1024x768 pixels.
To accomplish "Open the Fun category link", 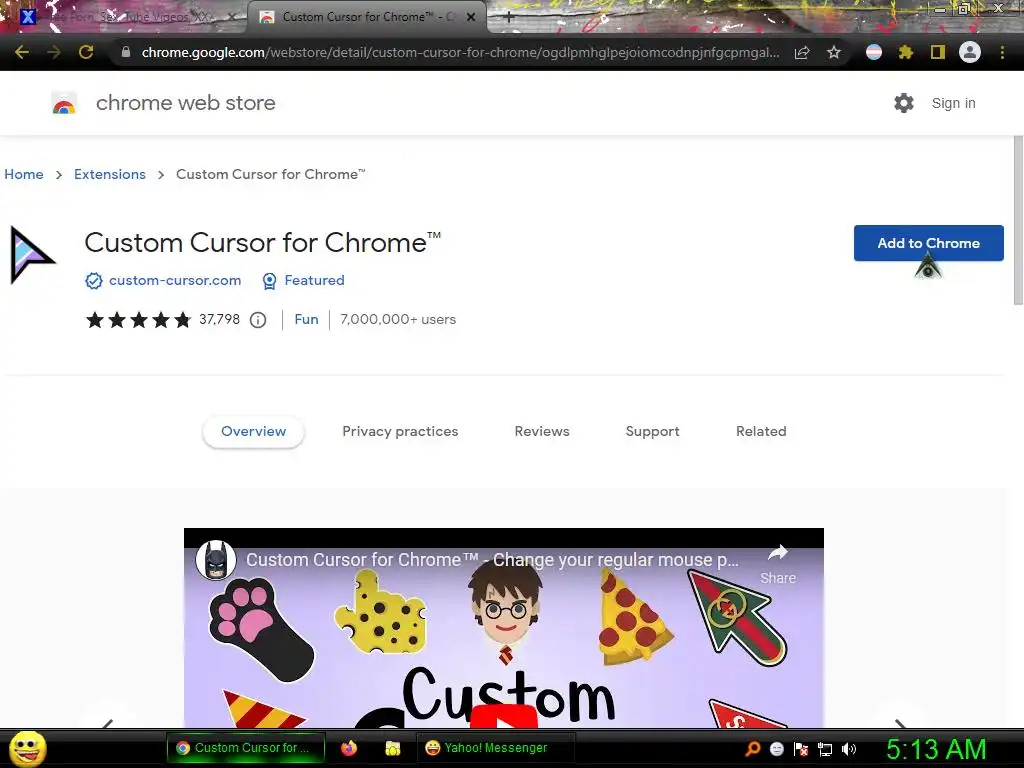I will tap(306, 319).
